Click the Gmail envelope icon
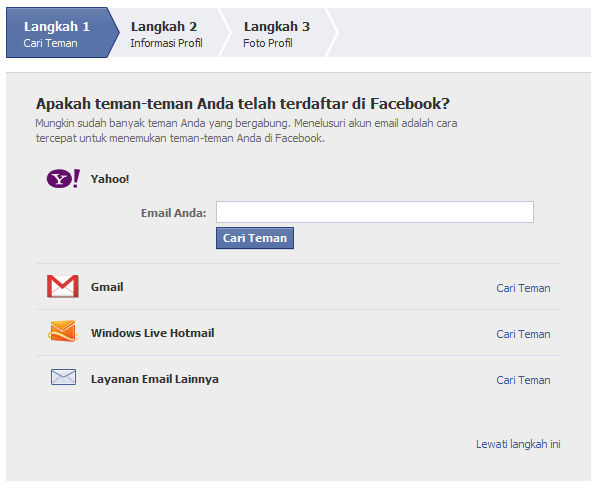This screenshot has height=491, width=596. (x=63, y=286)
